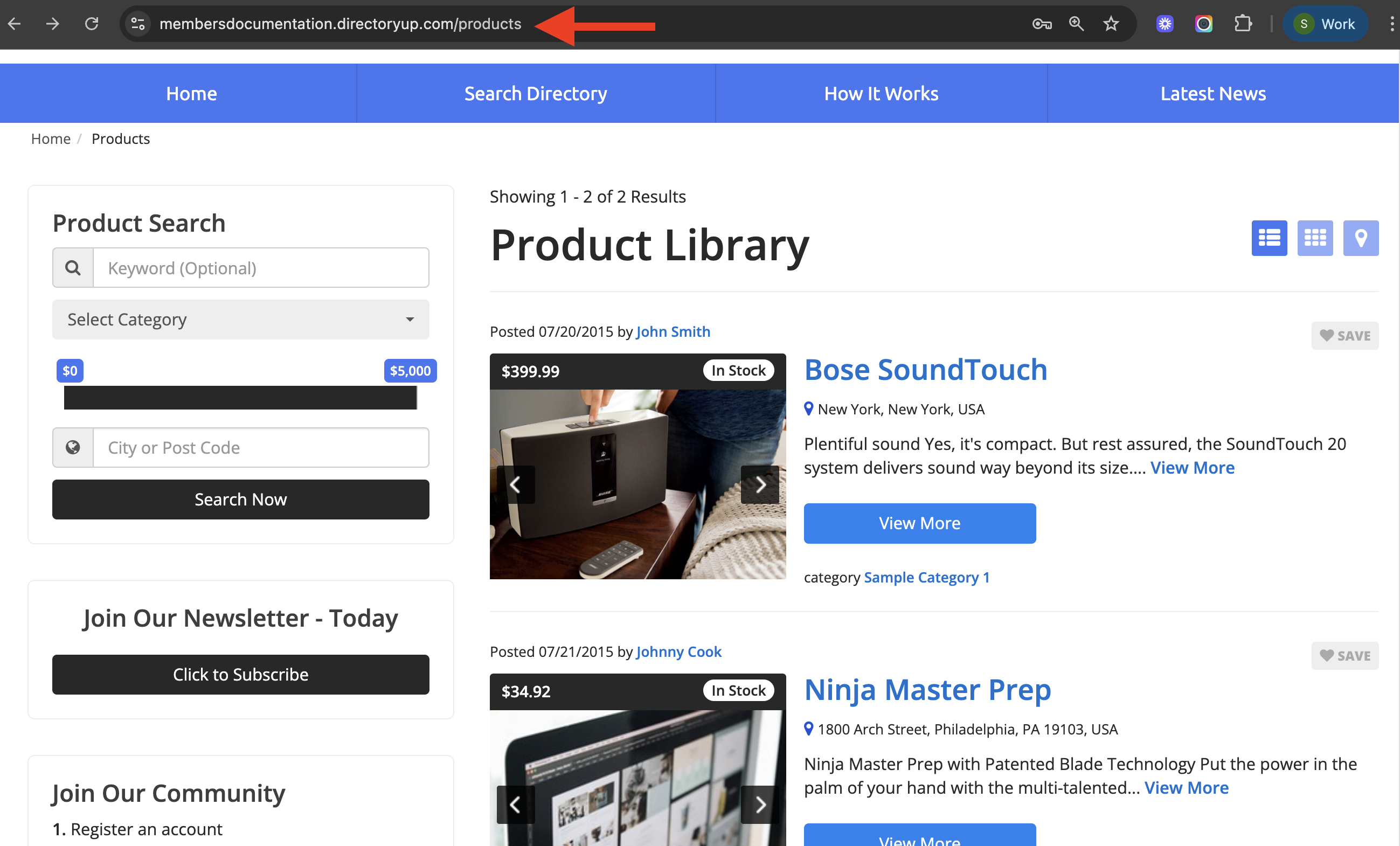The height and width of the screenshot is (846, 1400).
Task: Switch to grid view layout icon
Action: click(1314, 238)
